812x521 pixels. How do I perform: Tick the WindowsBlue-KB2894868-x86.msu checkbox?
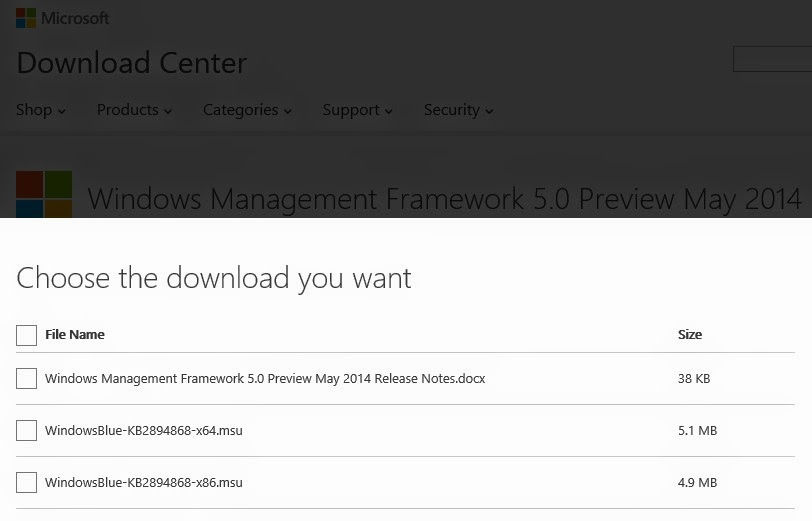point(26,483)
